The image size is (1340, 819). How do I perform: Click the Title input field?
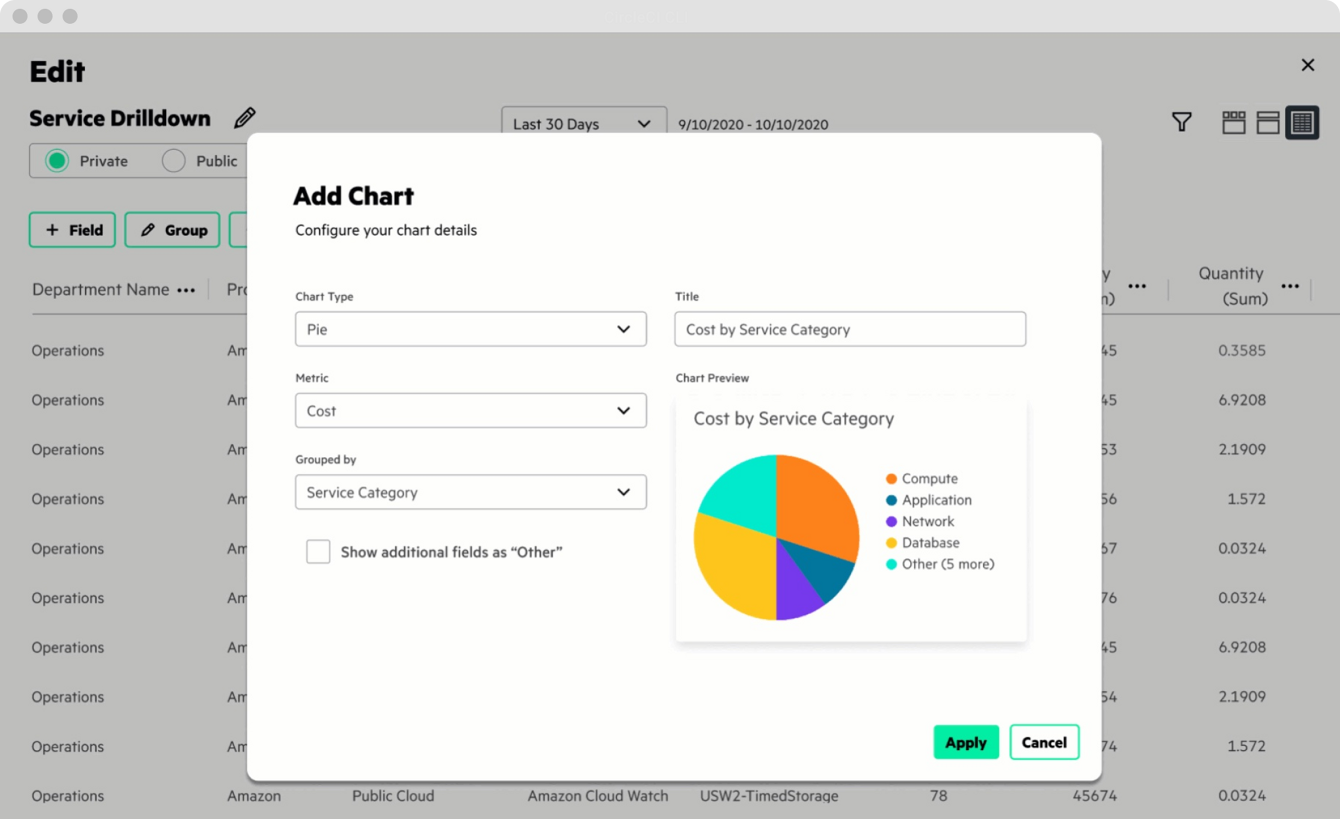pos(850,329)
